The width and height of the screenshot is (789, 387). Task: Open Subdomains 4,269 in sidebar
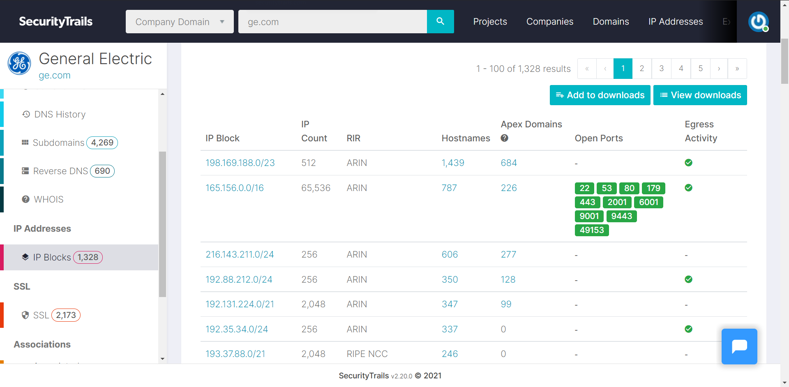(69, 142)
